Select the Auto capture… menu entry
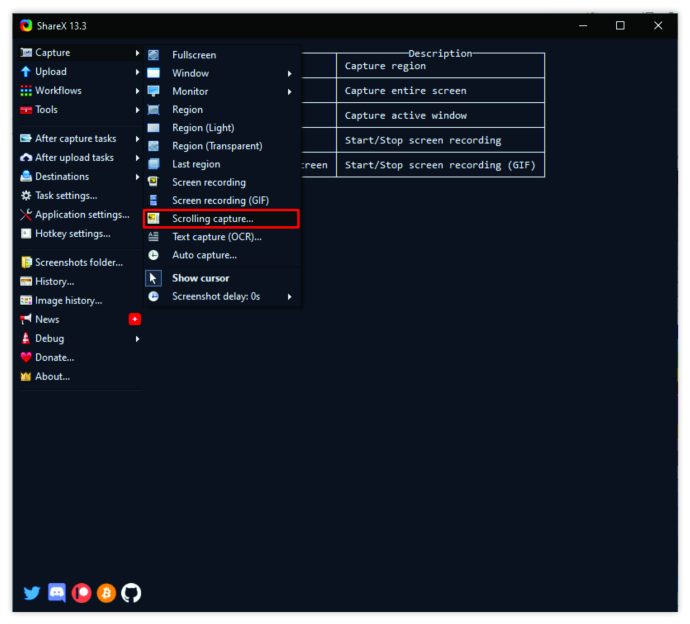 [x=222, y=255]
